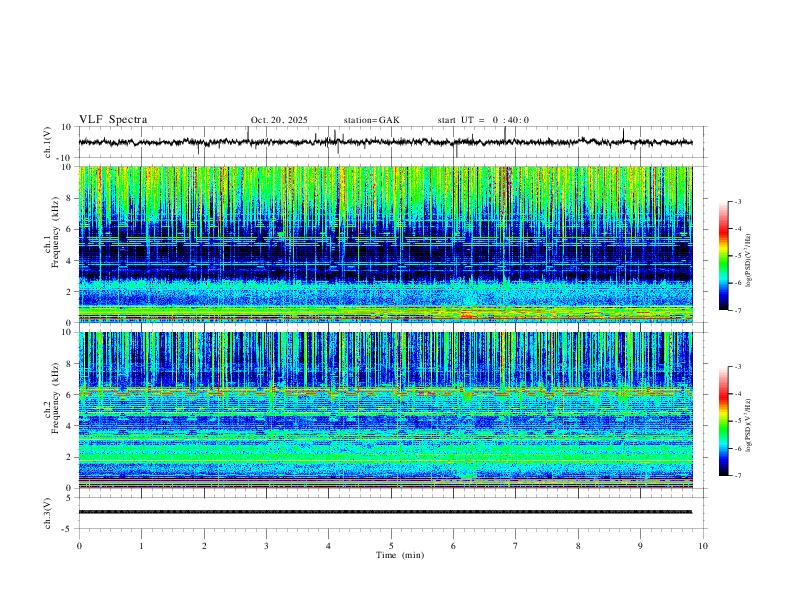Select the date text "Oct. 20, 2025"
The height and width of the screenshot is (612, 792).
[x=279, y=120]
